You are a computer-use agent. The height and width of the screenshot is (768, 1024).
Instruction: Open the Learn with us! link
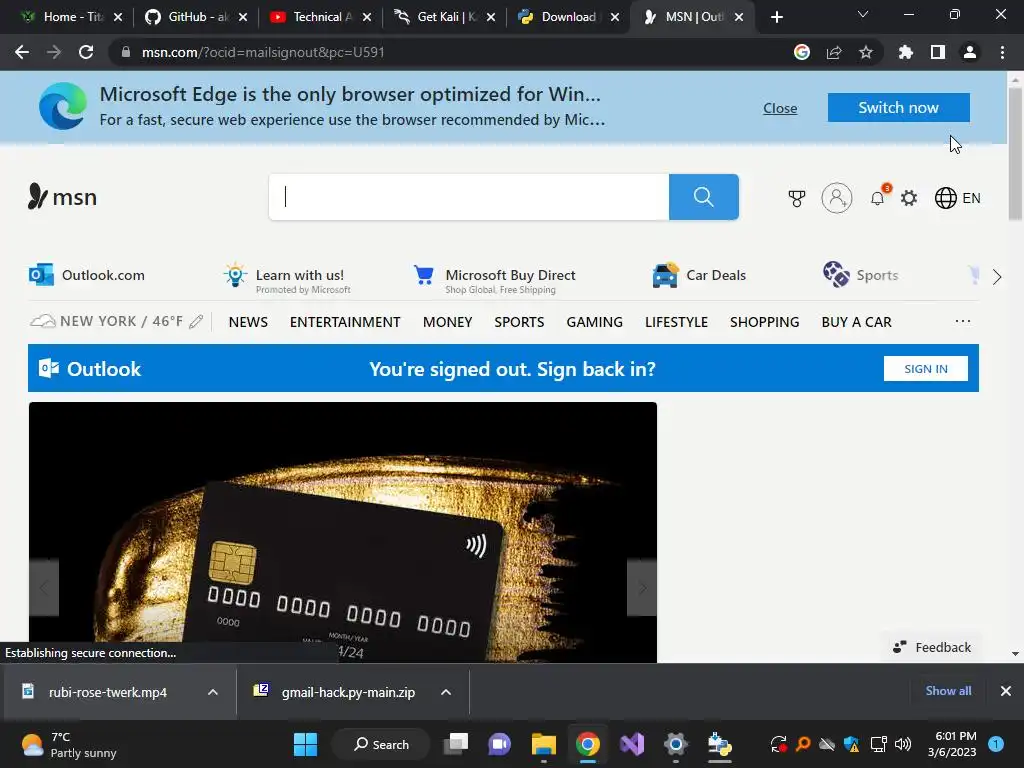(x=287, y=279)
